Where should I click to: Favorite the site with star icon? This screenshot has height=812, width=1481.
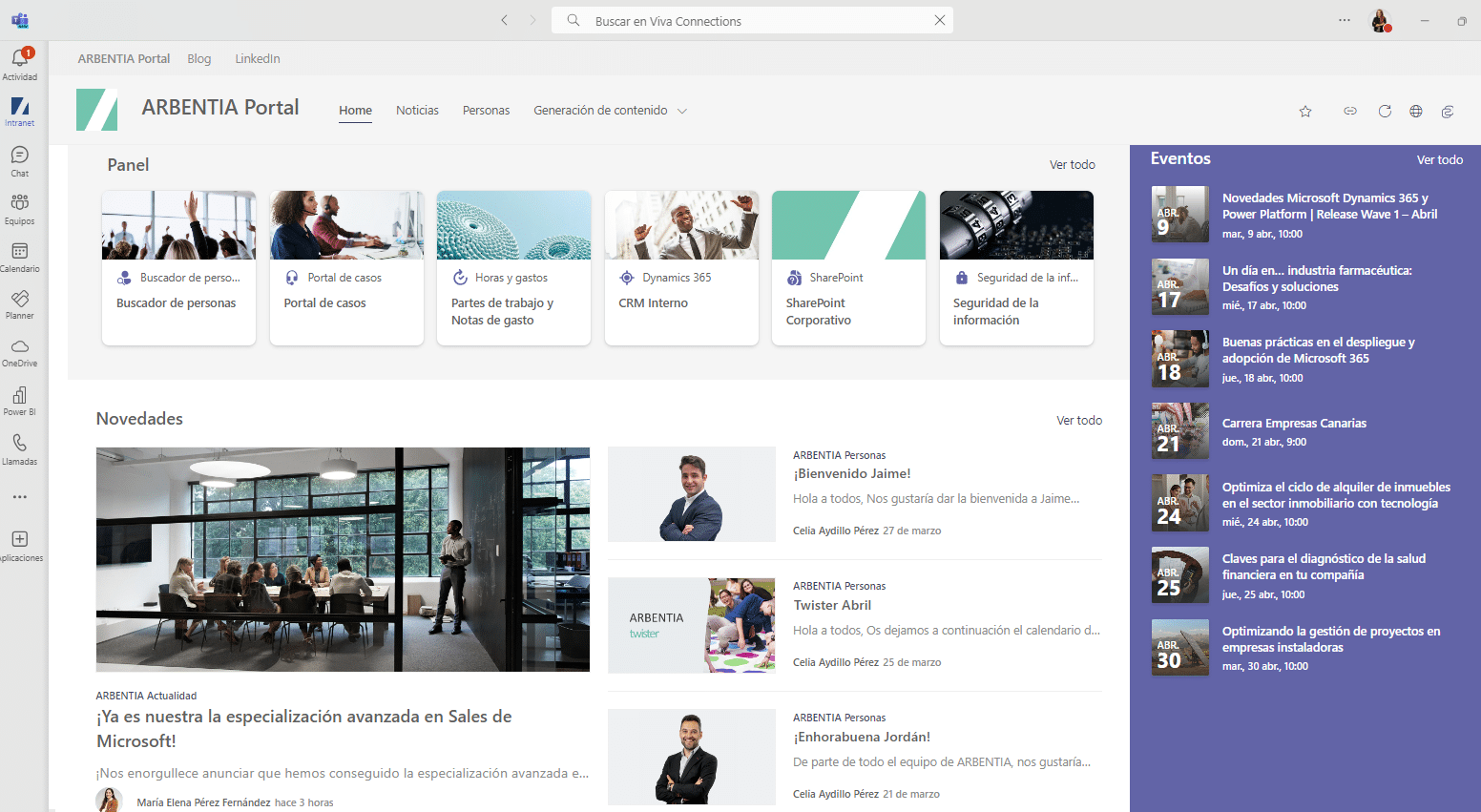tap(1305, 112)
